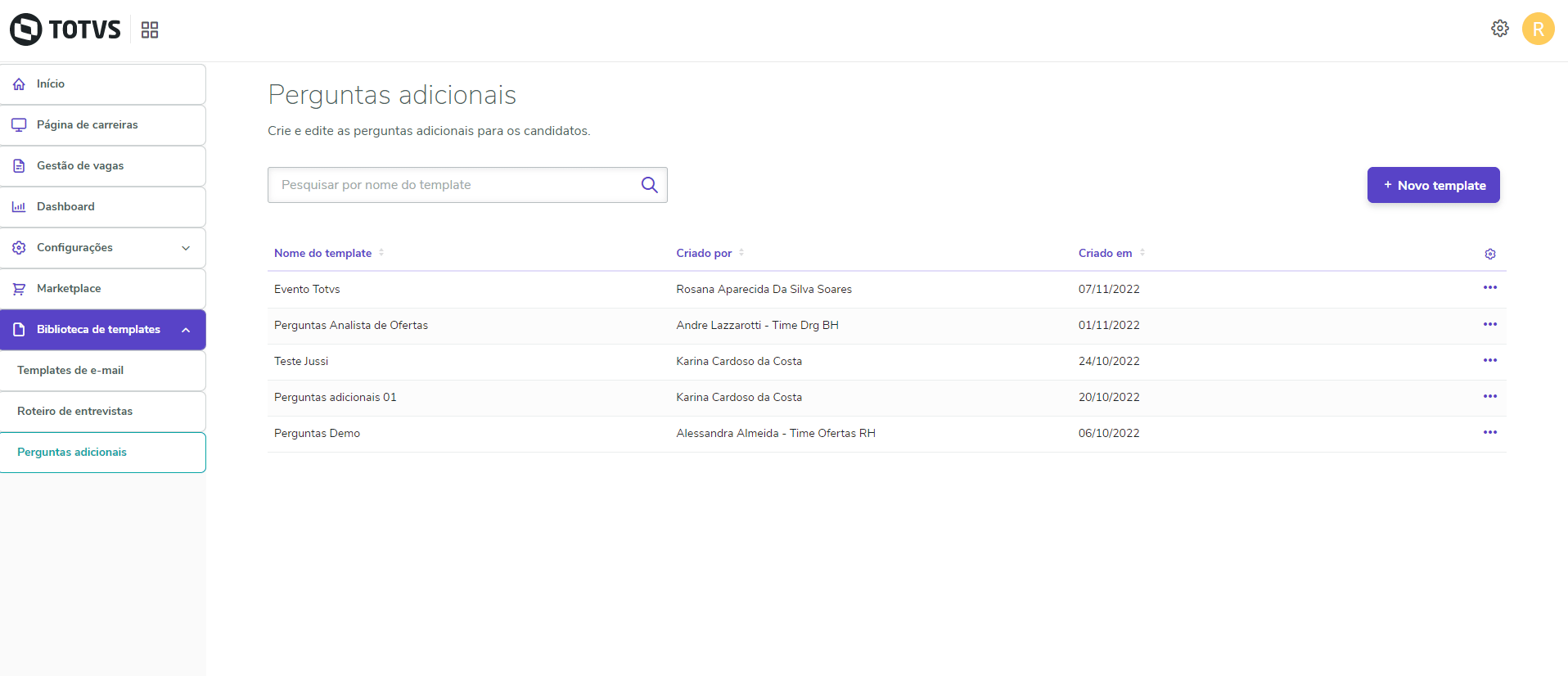
Task: Select the Teste Jussi template name
Action: [x=301, y=362]
